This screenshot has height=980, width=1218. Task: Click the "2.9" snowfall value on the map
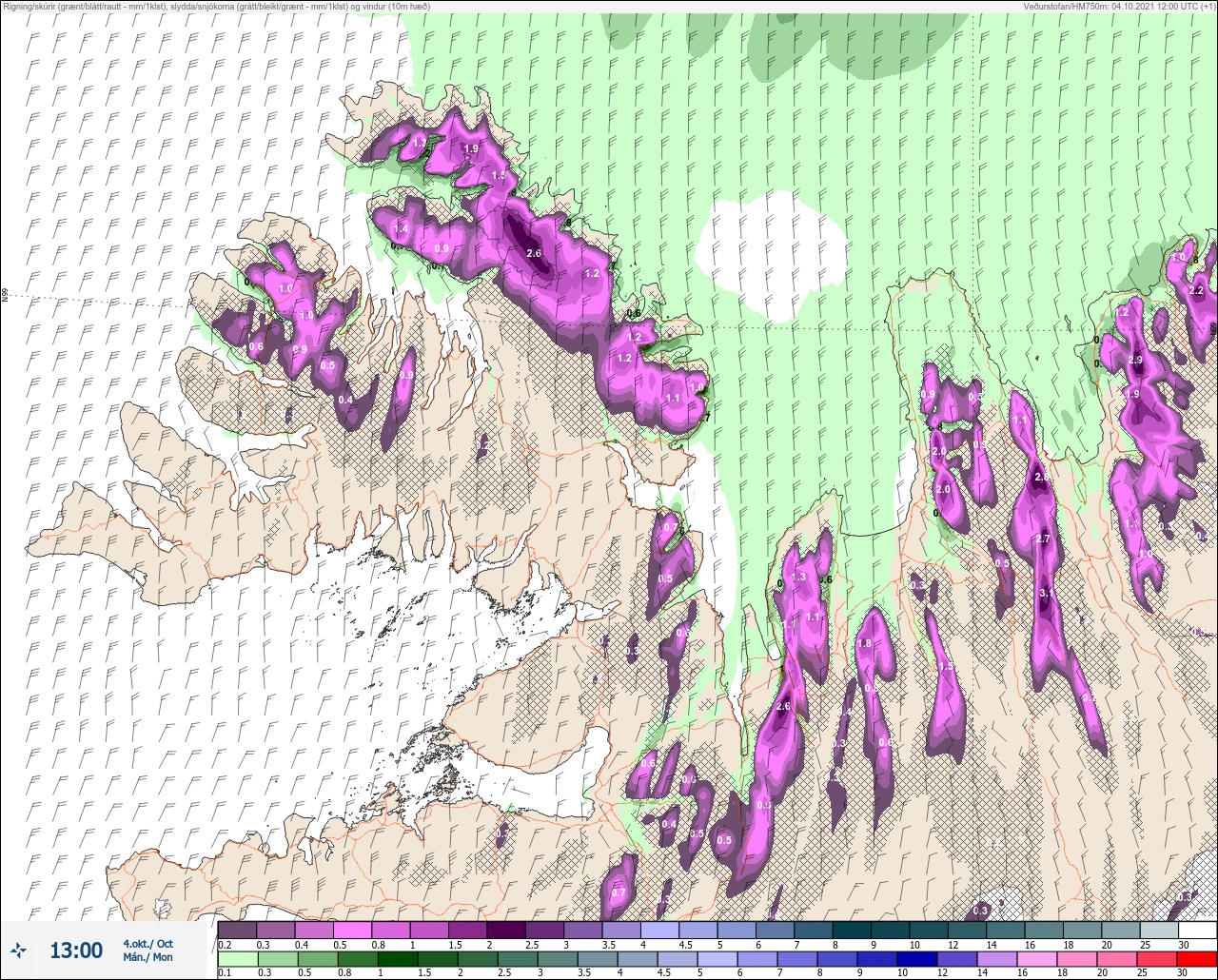[x=1134, y=361]
